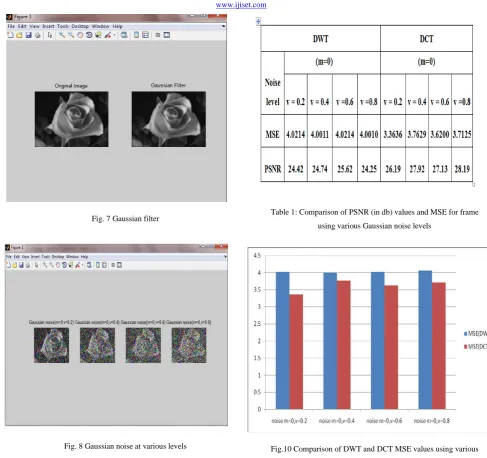Insert Colorbar via Figure 1 toolbar icon
Image resolution: width=487 pixels, height=458 pixels.
click(98, 265)
